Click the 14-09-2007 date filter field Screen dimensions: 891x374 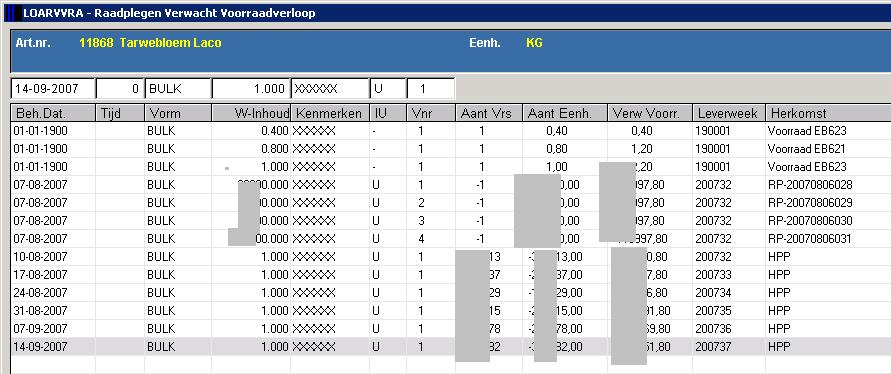pyautogui.click(x=53, y=89)
